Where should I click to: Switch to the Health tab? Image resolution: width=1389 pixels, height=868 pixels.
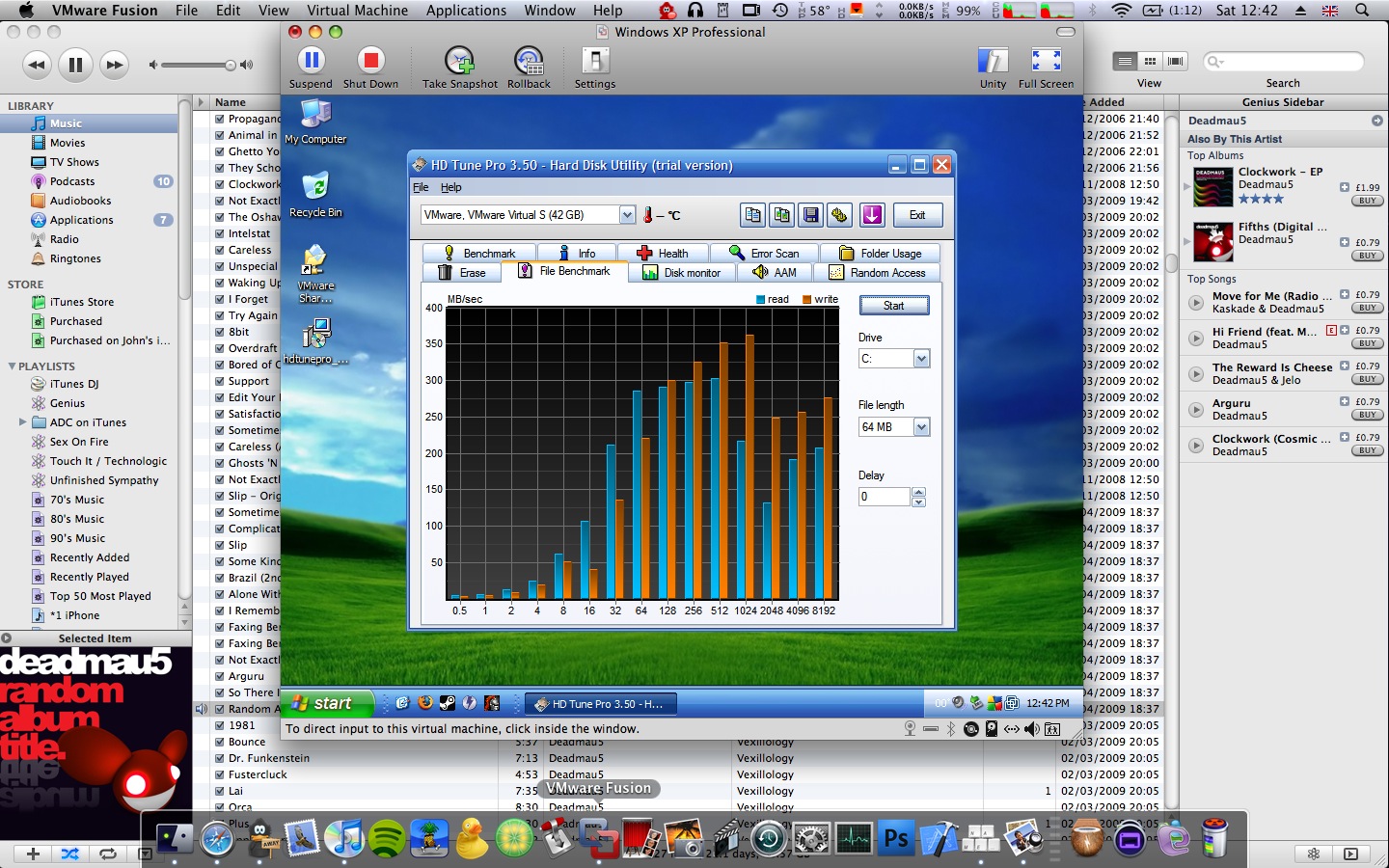click(x=663, y=253)
